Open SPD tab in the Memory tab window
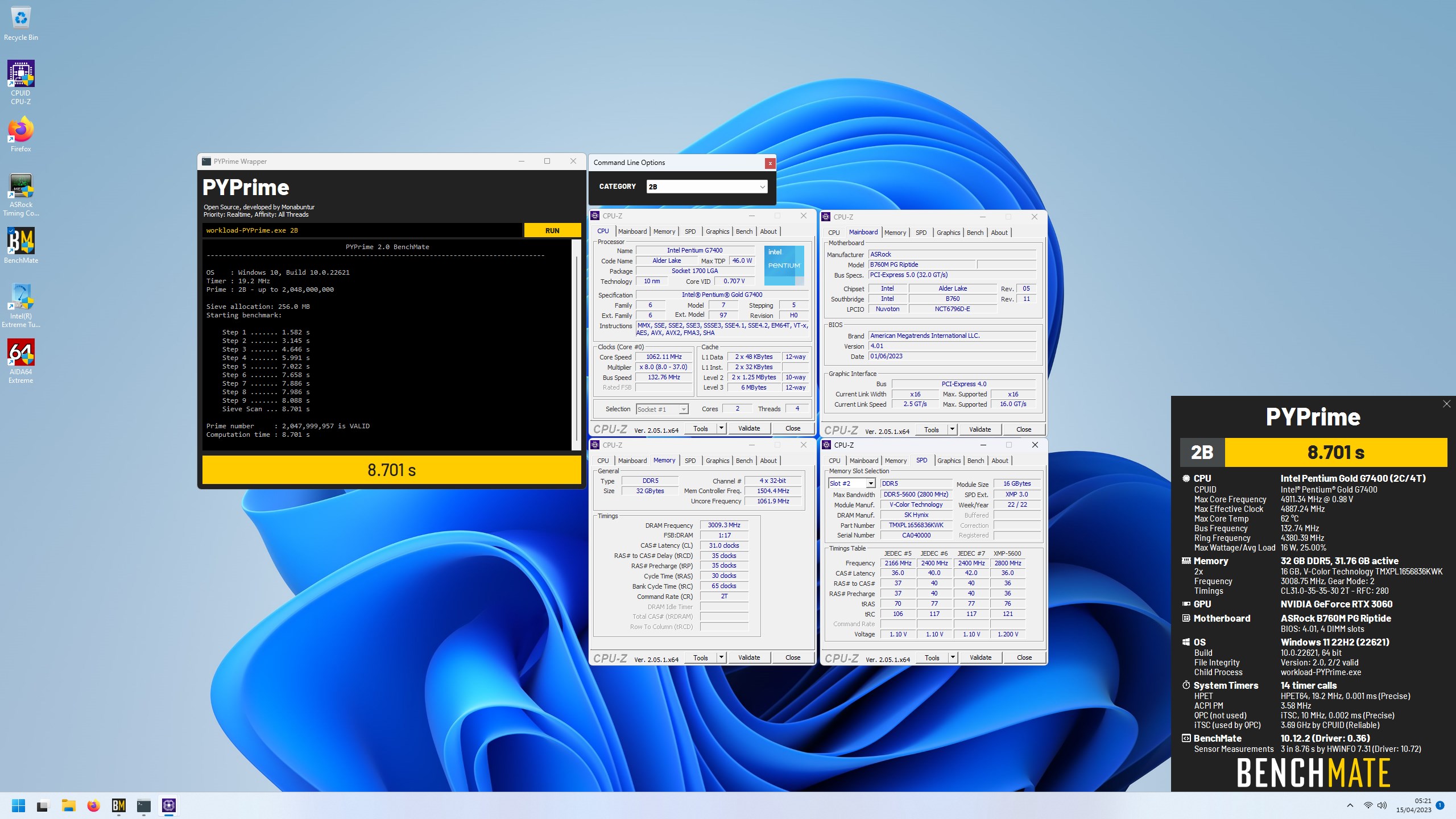 point(690,461)
